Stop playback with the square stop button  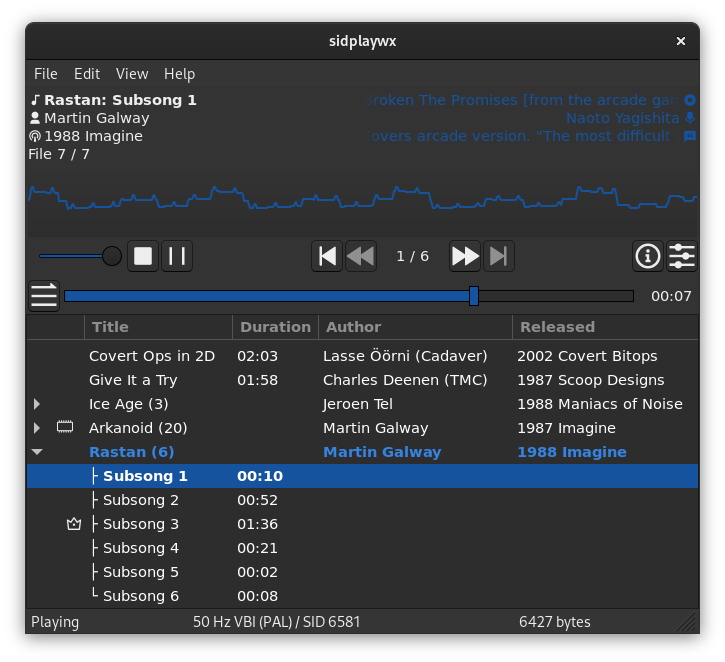point(143,256)
